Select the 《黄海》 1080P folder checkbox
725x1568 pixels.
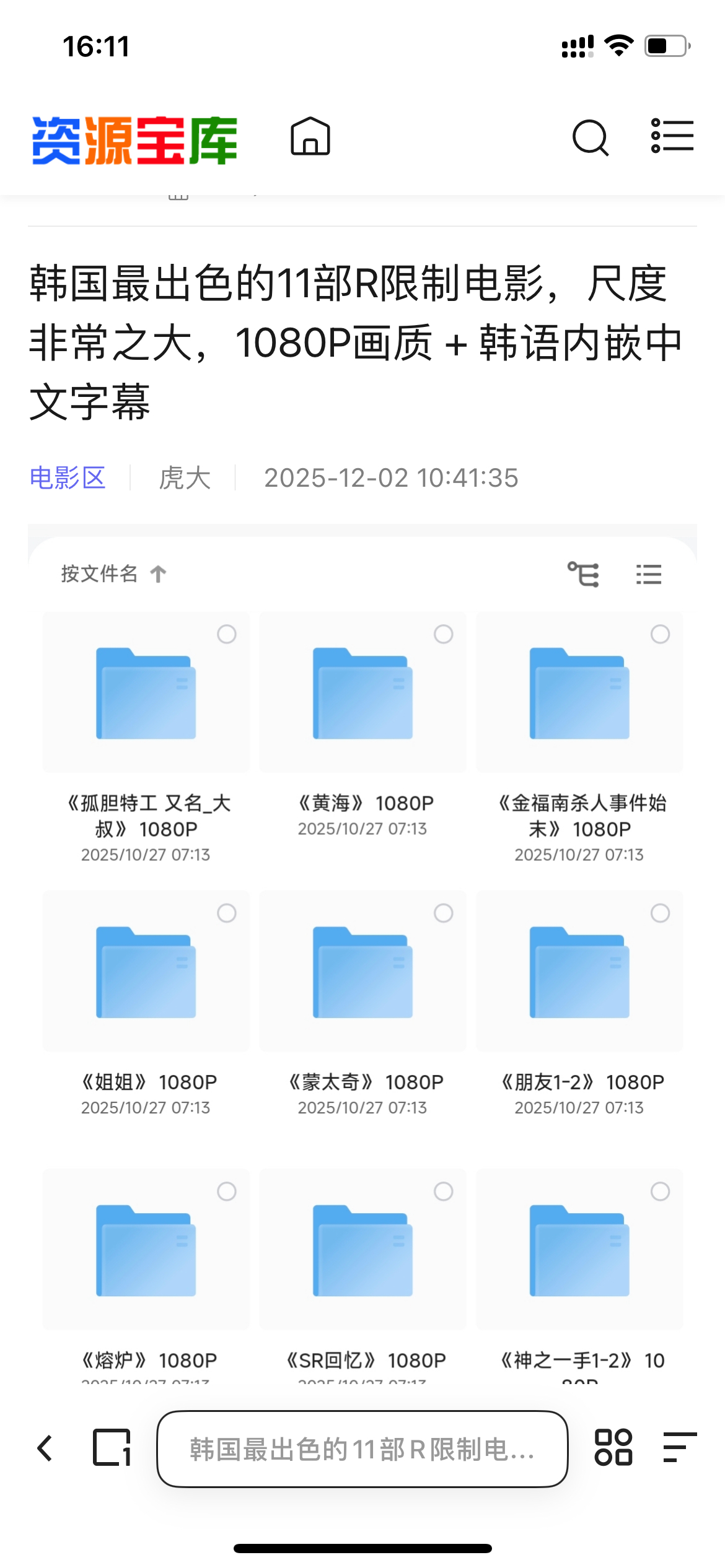tap(443, 634)
